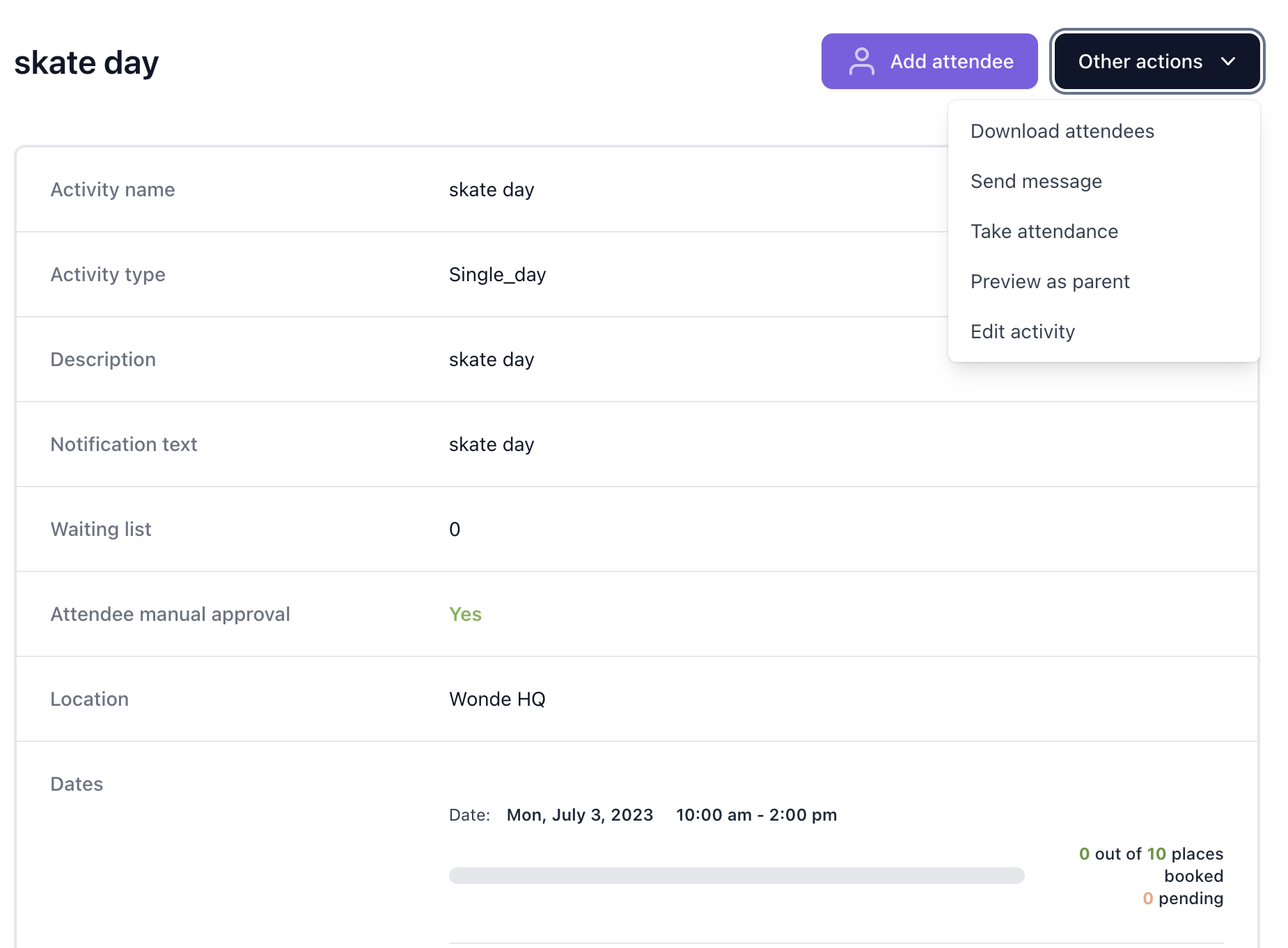Click the Mon, July 3, 2023 date
Screen dimensions: 1288x948
[x=579, y=814]
